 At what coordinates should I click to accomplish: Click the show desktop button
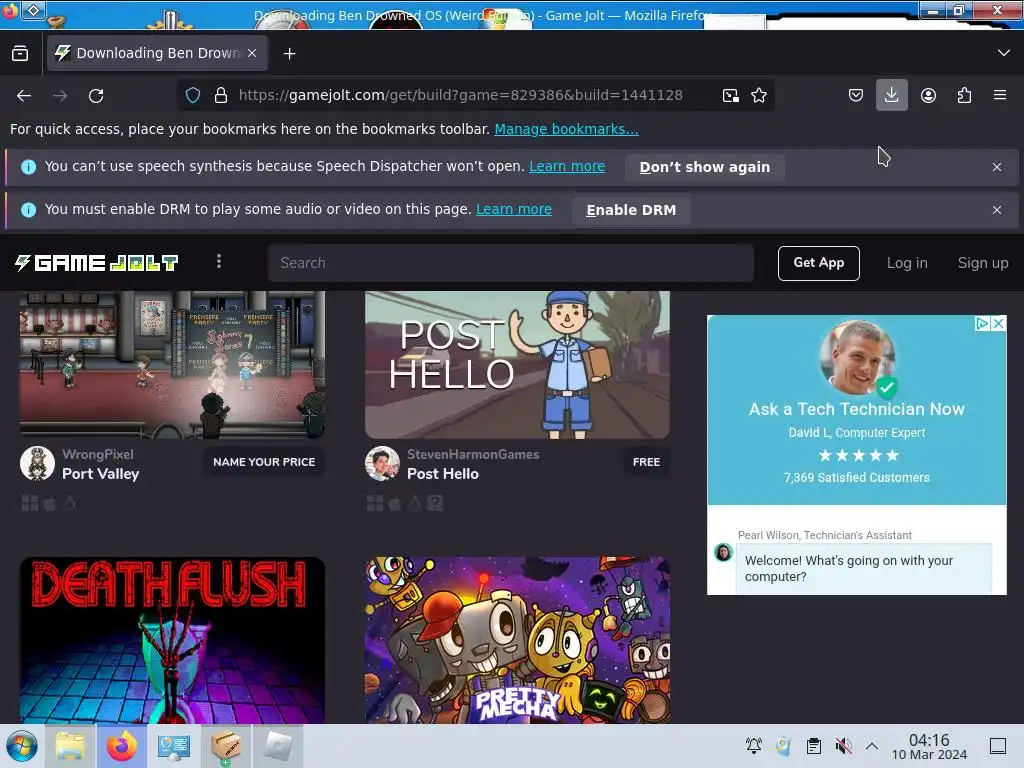click(998, 746)
